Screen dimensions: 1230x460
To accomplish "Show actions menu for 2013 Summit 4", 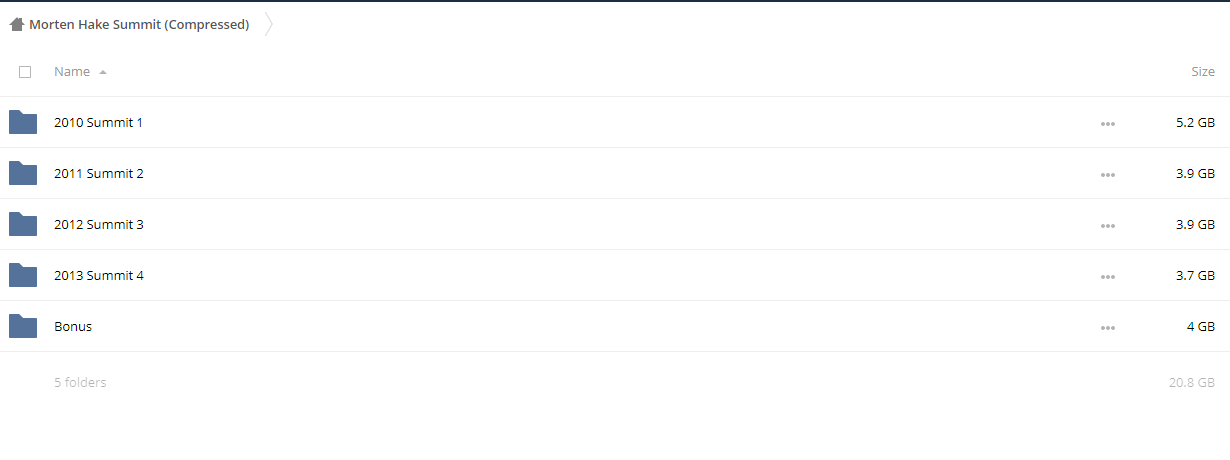I will pos(1107,277).
